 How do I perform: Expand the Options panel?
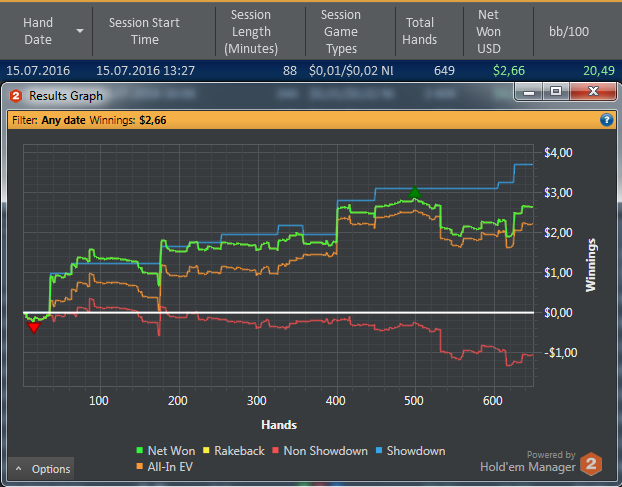point(41,469)
